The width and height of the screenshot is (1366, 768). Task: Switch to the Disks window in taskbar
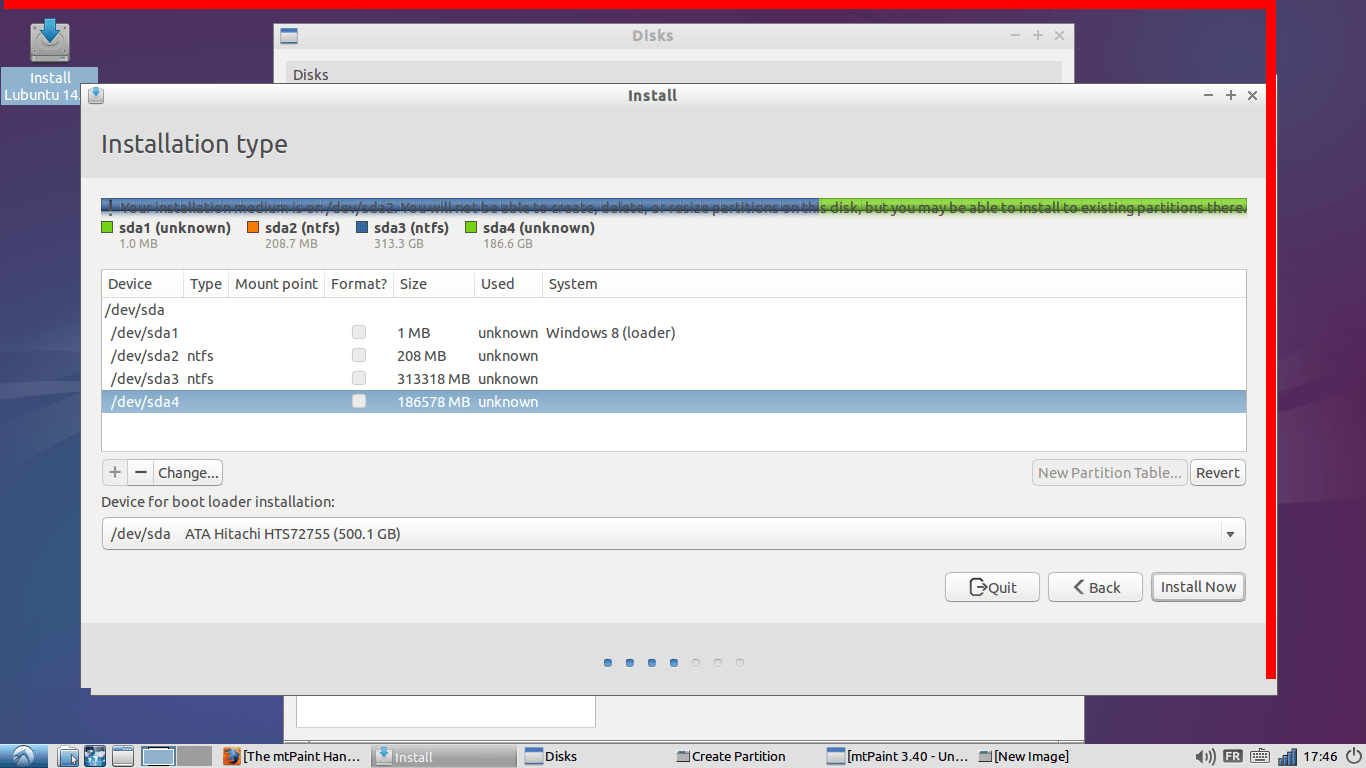(560, 756)
